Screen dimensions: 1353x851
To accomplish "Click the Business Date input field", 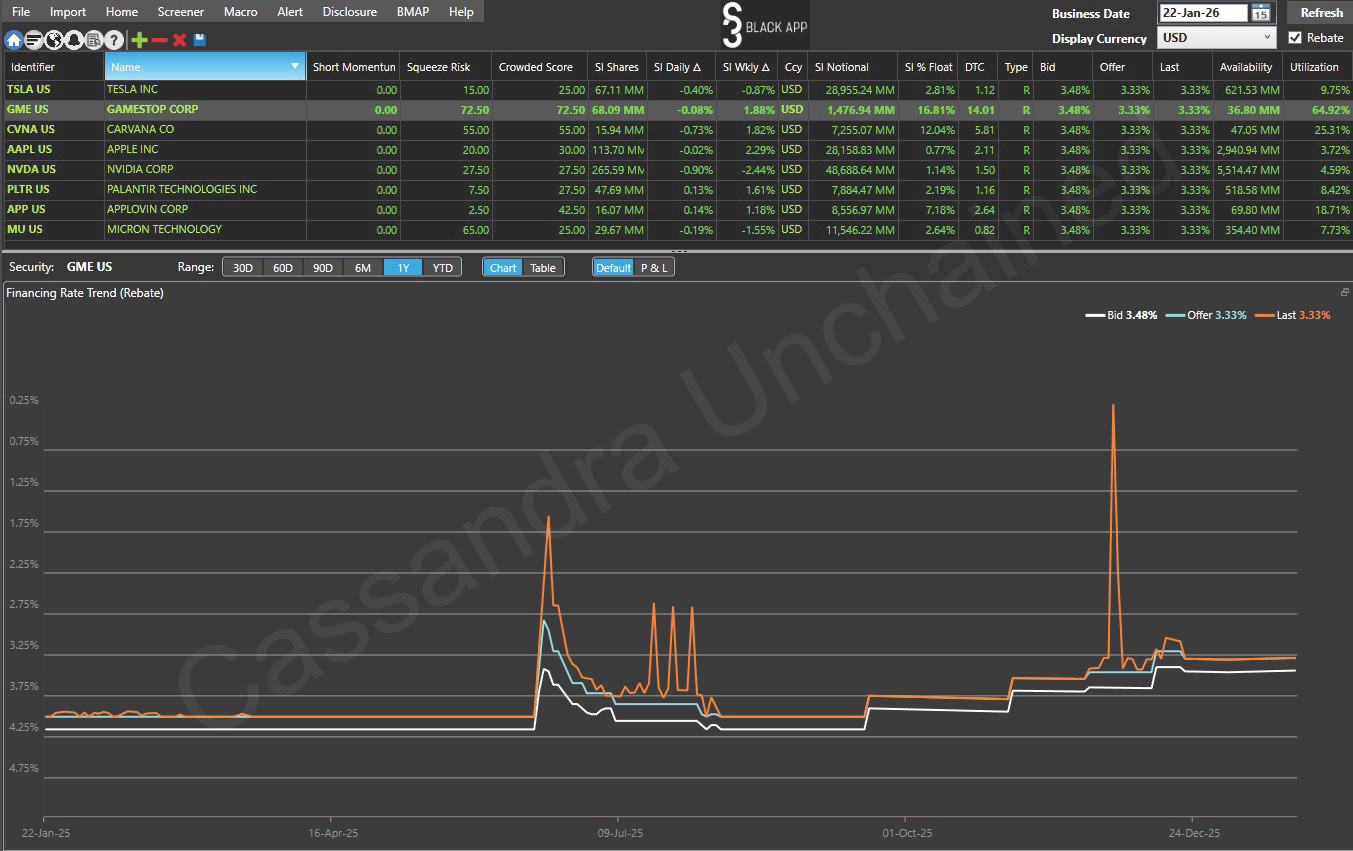I will 1203,13.
